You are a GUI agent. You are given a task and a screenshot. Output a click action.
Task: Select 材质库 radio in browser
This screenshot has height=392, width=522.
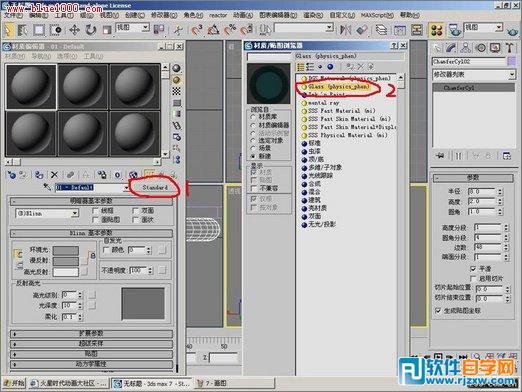tap(253, 117)
